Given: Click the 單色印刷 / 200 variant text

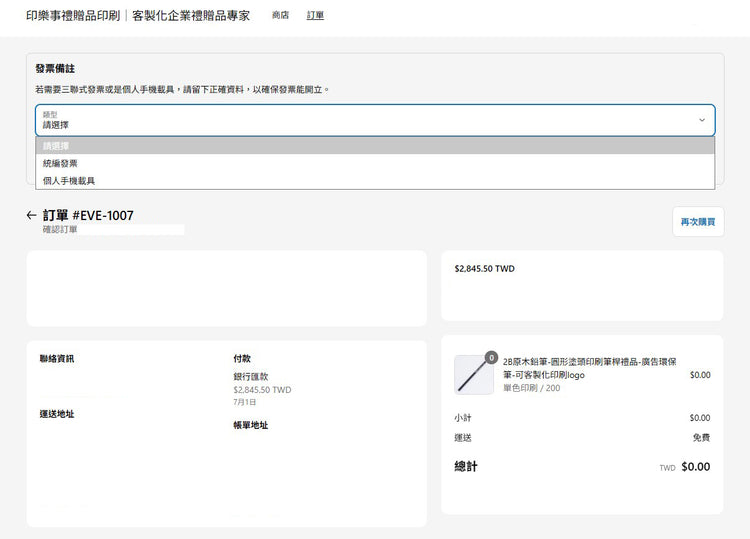Looking at the screenshot, I should tap(531, 388).
